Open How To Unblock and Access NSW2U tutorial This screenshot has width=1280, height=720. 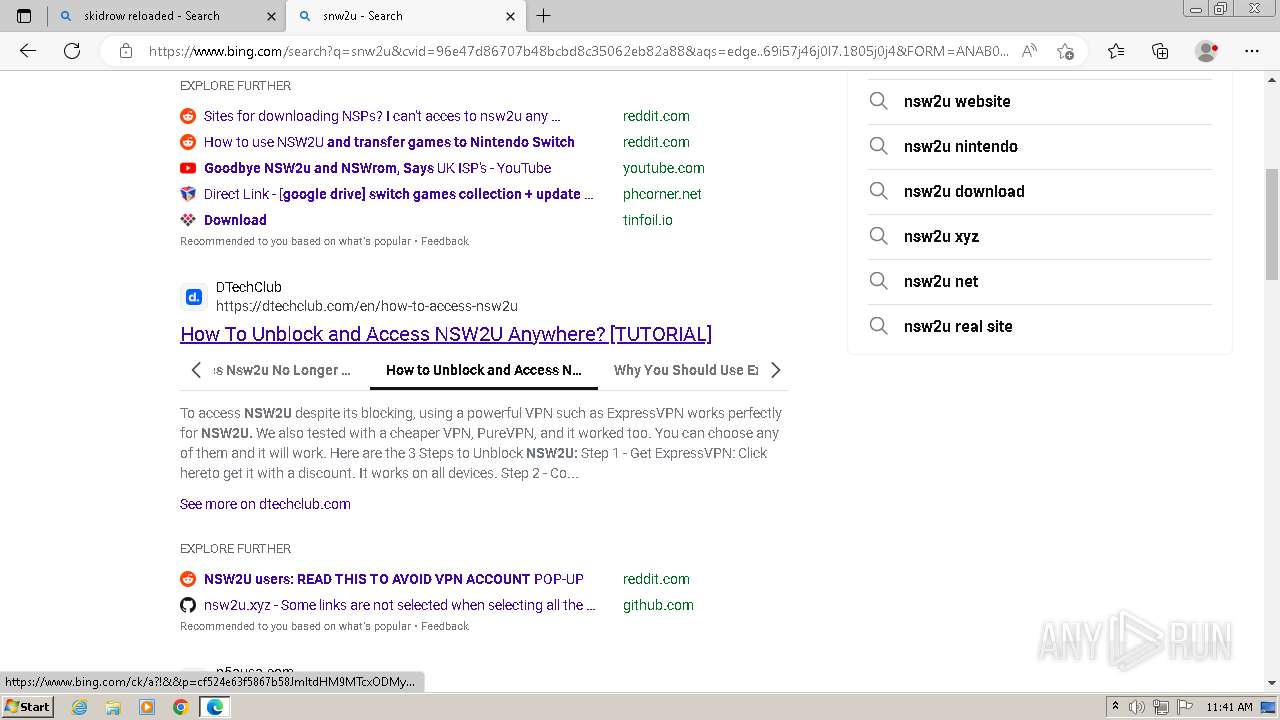pos(446,334)
